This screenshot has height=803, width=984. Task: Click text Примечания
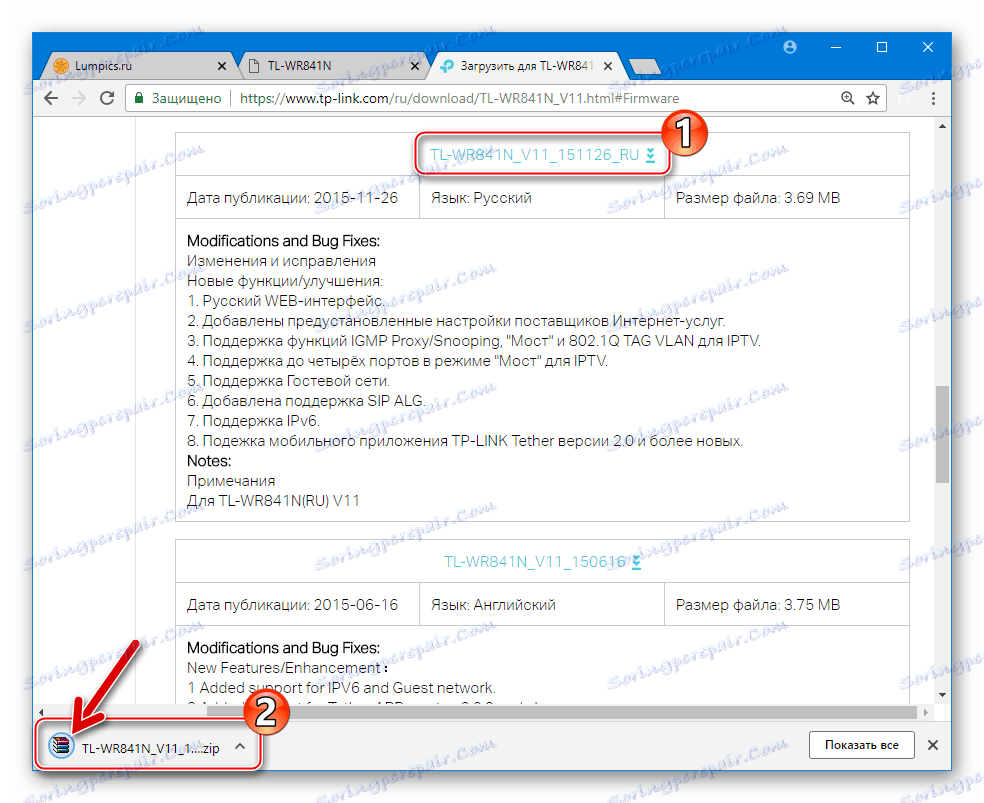[x=231, y=481]
